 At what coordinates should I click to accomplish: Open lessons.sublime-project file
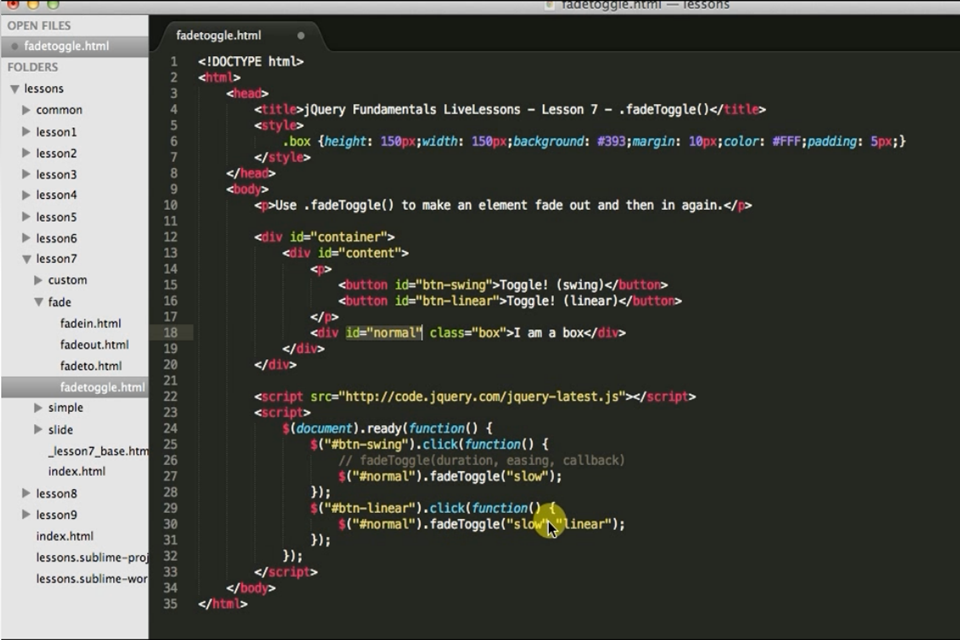pos(92,558)
